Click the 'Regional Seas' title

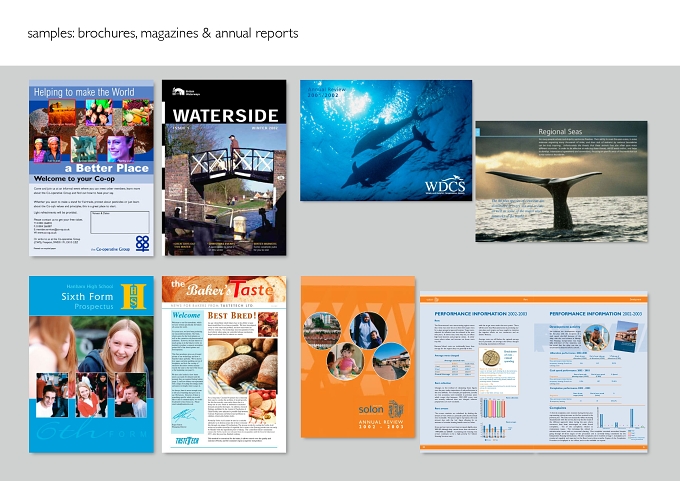[560, 131]
